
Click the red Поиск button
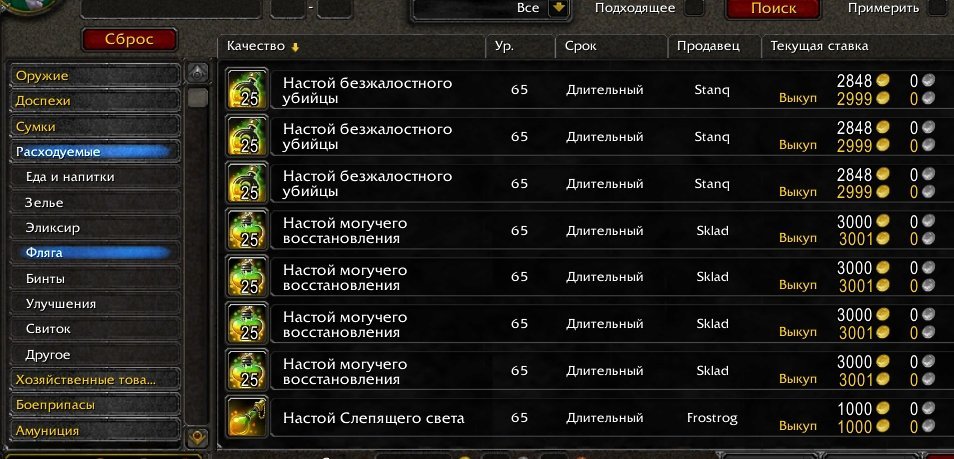pyautogui.click(x=773, y=9)
